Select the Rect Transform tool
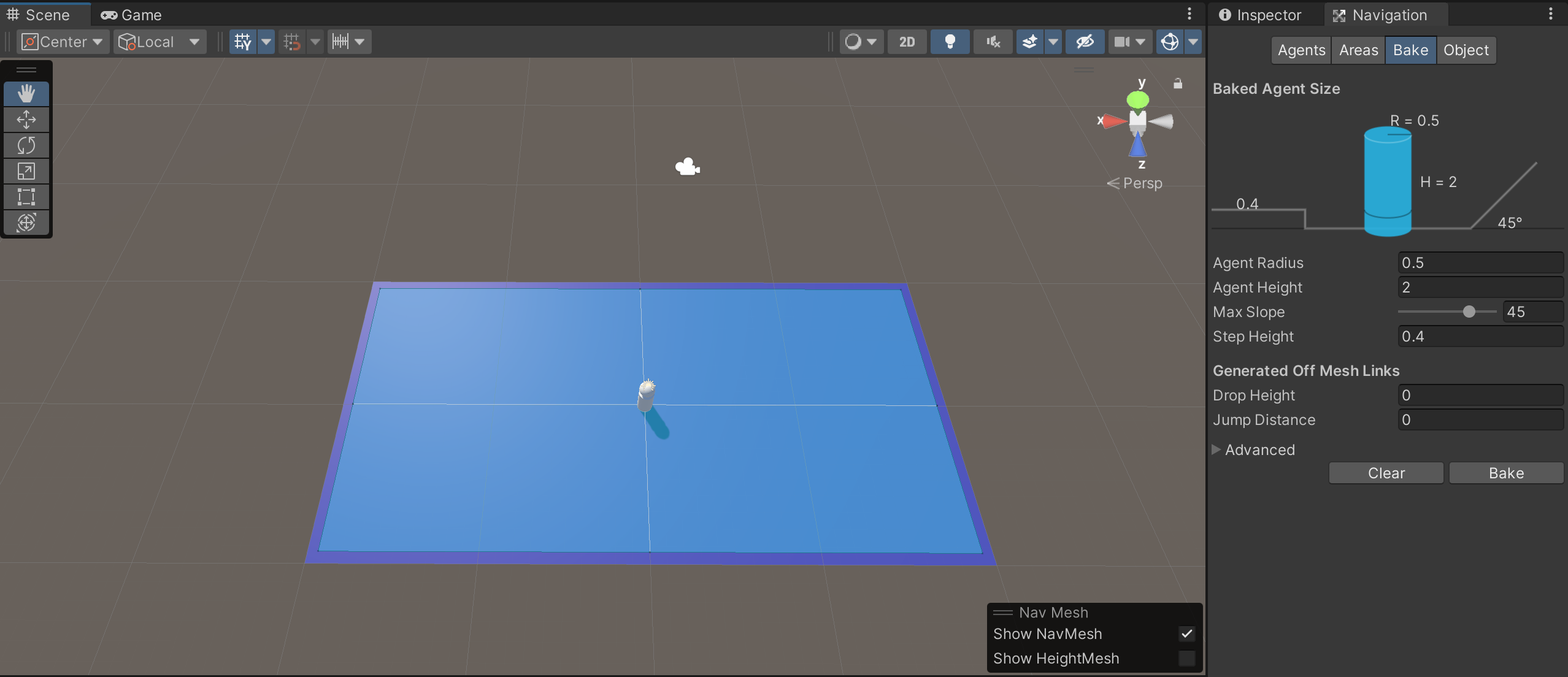Viewport: 1568px width, 677px height. click(x=26, y=197)
